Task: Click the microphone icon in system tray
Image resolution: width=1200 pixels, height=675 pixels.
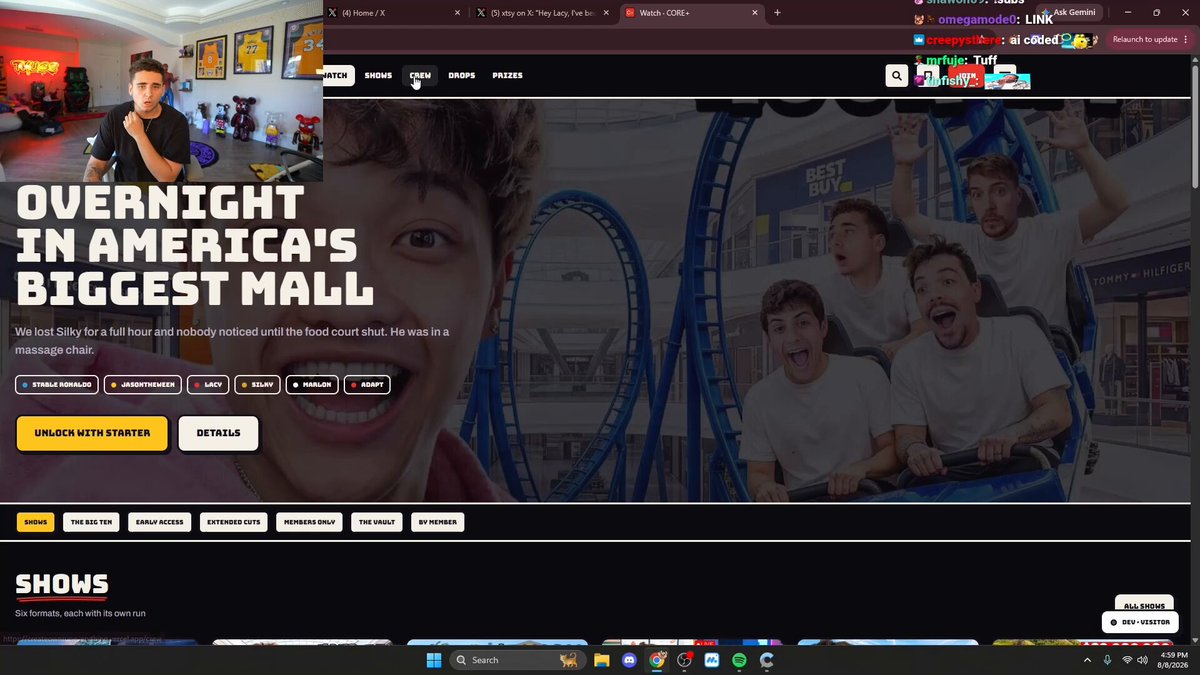Action: [x=1107, y=660]
